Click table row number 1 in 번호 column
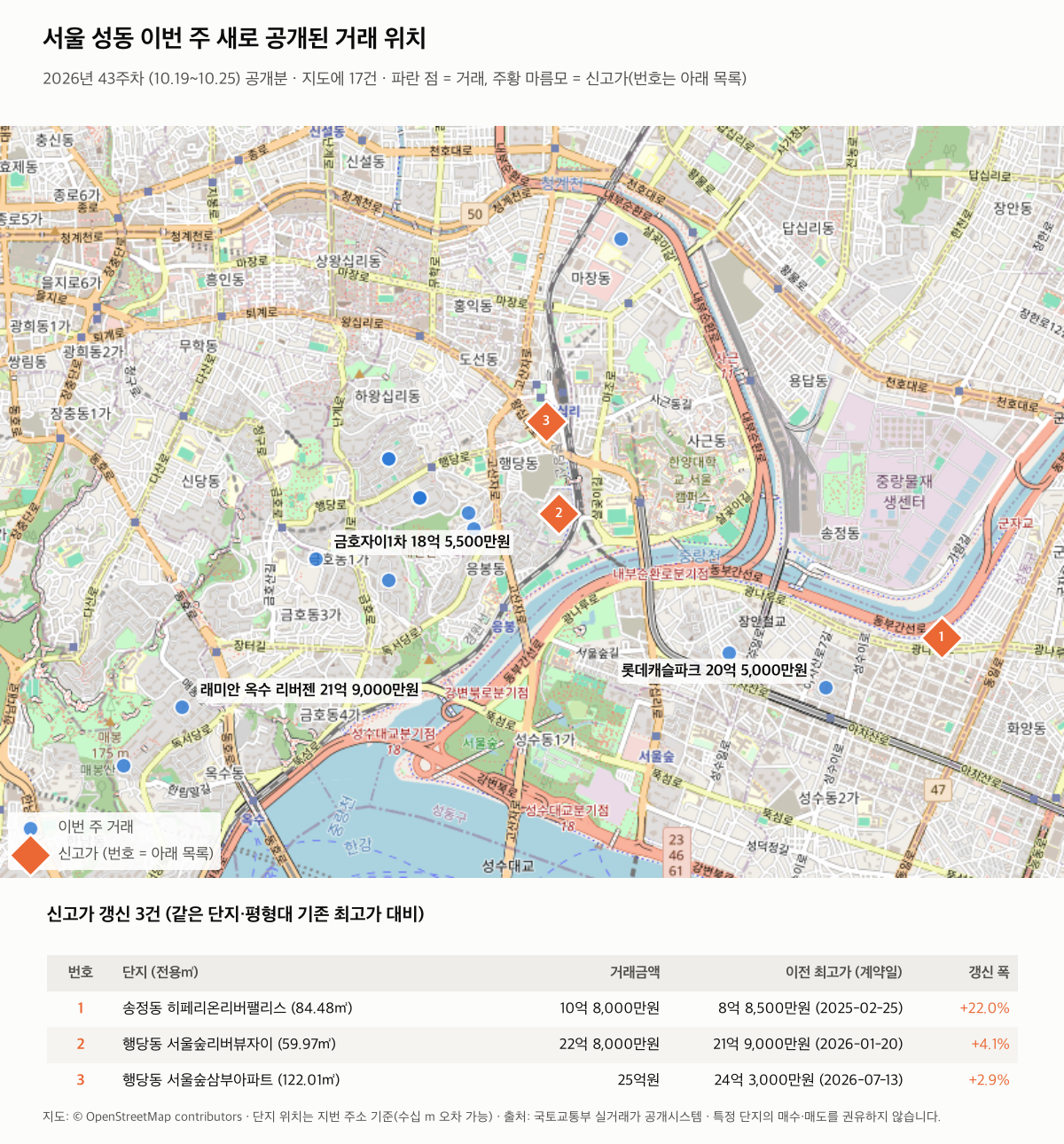 (81, 1008)
